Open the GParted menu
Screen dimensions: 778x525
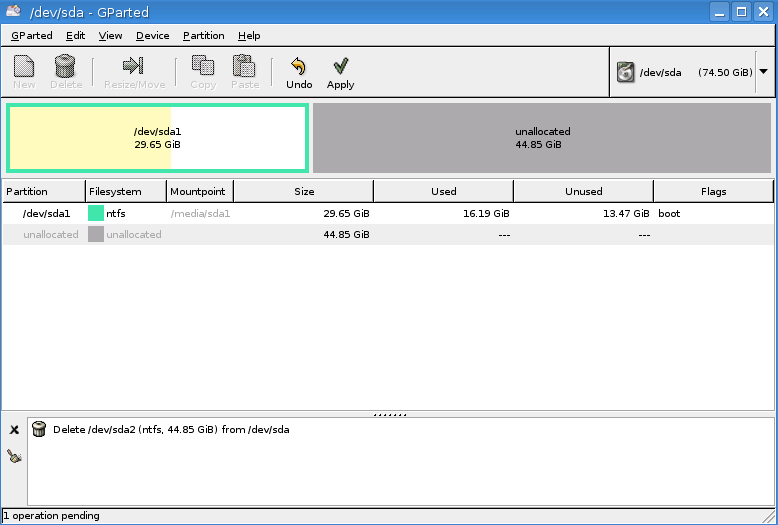[32, 36]
